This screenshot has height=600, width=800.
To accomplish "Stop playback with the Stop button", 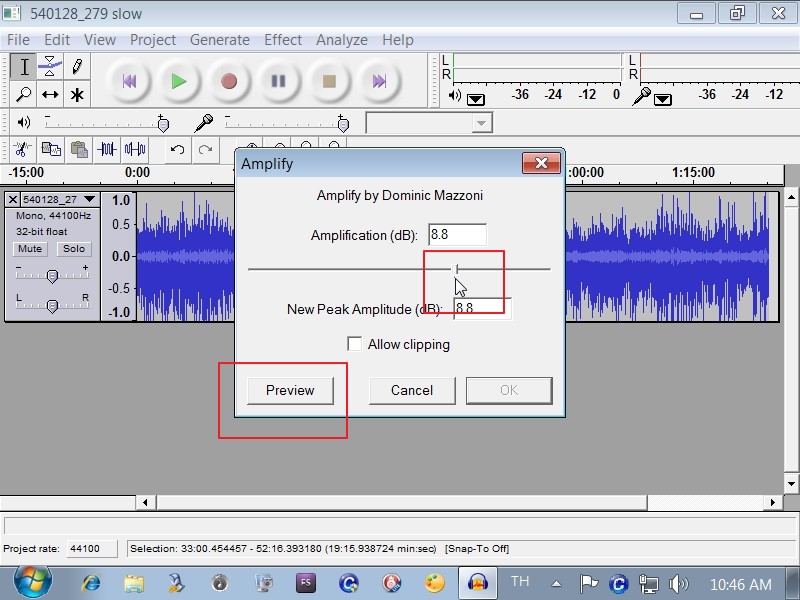I will [x=329, y=81].
